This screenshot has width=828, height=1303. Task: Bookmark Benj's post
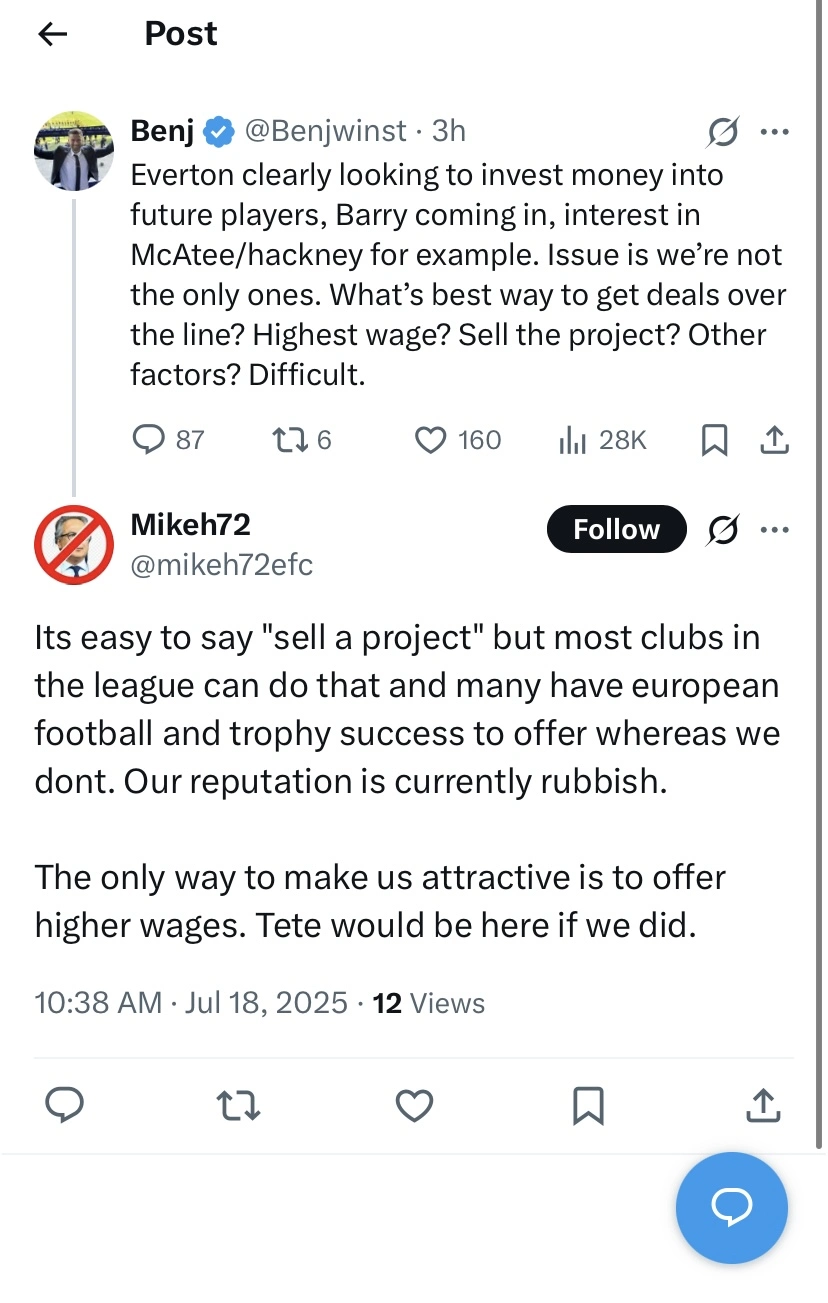(x=714, y=440)
